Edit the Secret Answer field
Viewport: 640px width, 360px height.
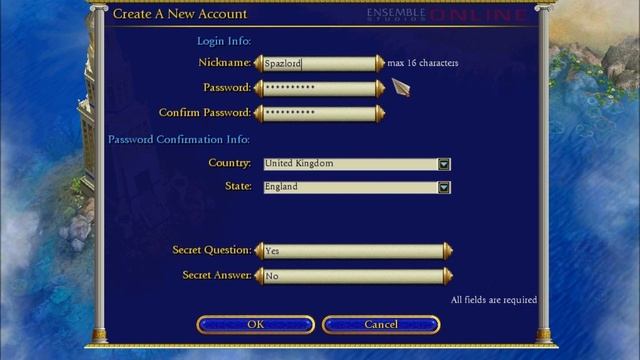tap(353, 276)
